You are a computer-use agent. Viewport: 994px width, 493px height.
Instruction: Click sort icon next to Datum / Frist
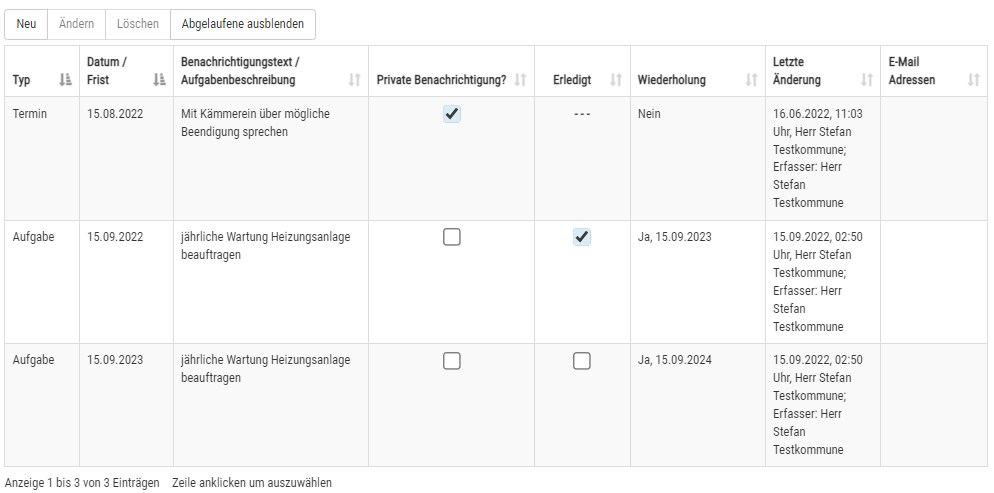click(159, 80)
